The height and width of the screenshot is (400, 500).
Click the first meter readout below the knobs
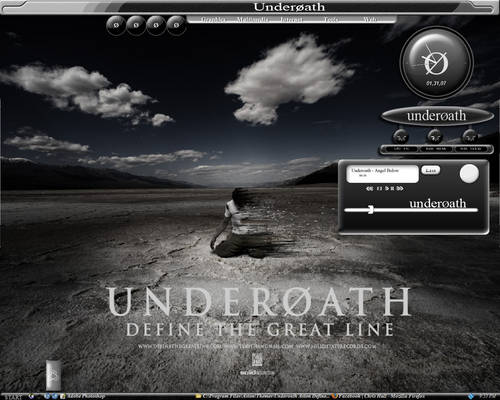coord(401,149)
